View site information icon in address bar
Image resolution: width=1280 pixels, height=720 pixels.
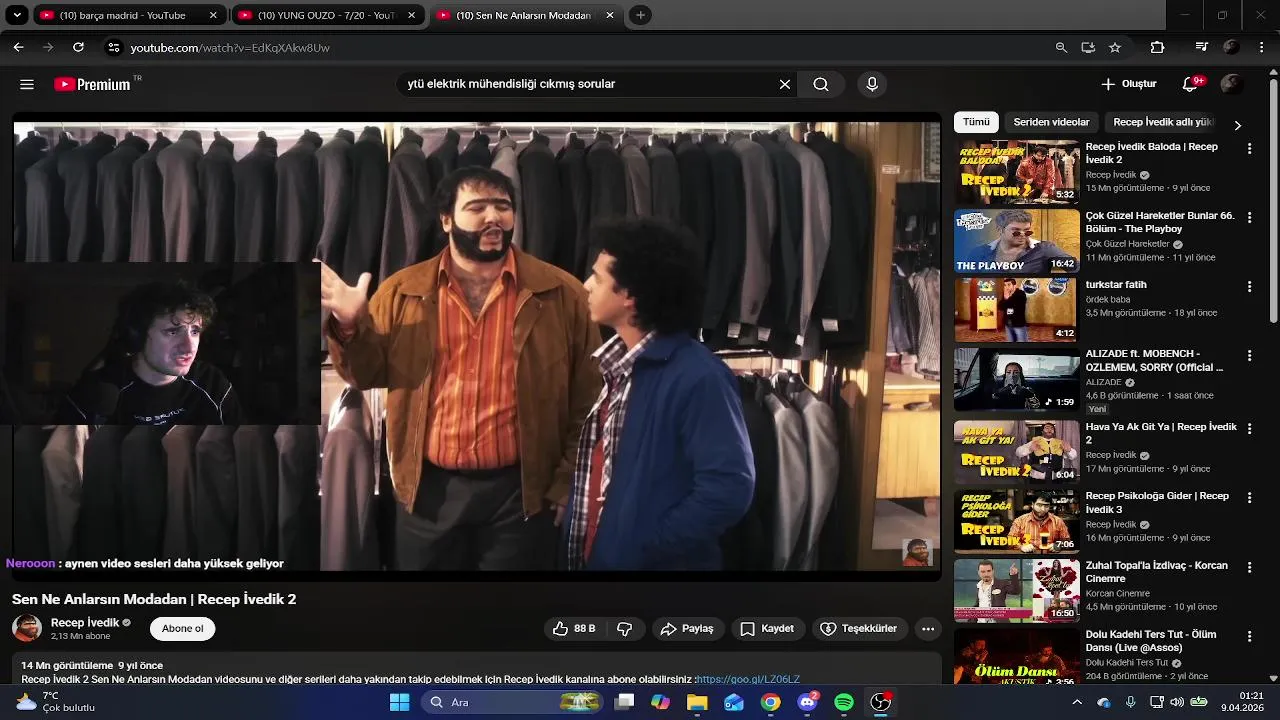[114, 47]
